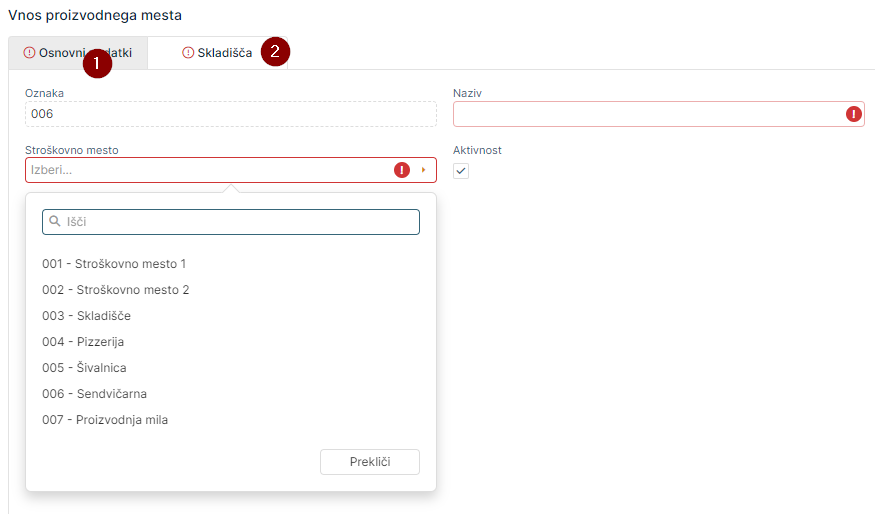The width and height of the screenshot is (875, 514).
Task: Click the search magnifier icon in dropdown
Action: pos(55,222)
